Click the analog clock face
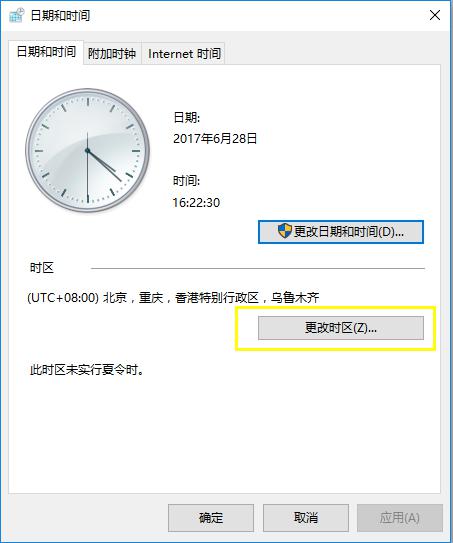Image resolution: width=453 pixels, height=543 pixels. [x=88, y=150]
